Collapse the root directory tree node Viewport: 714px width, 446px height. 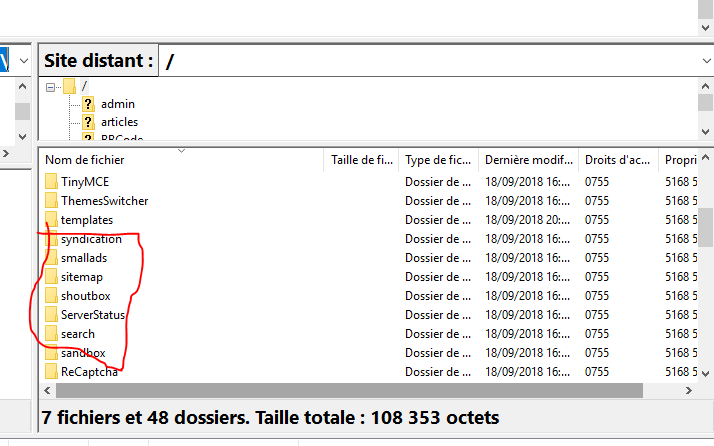click(x=50, y=87)
